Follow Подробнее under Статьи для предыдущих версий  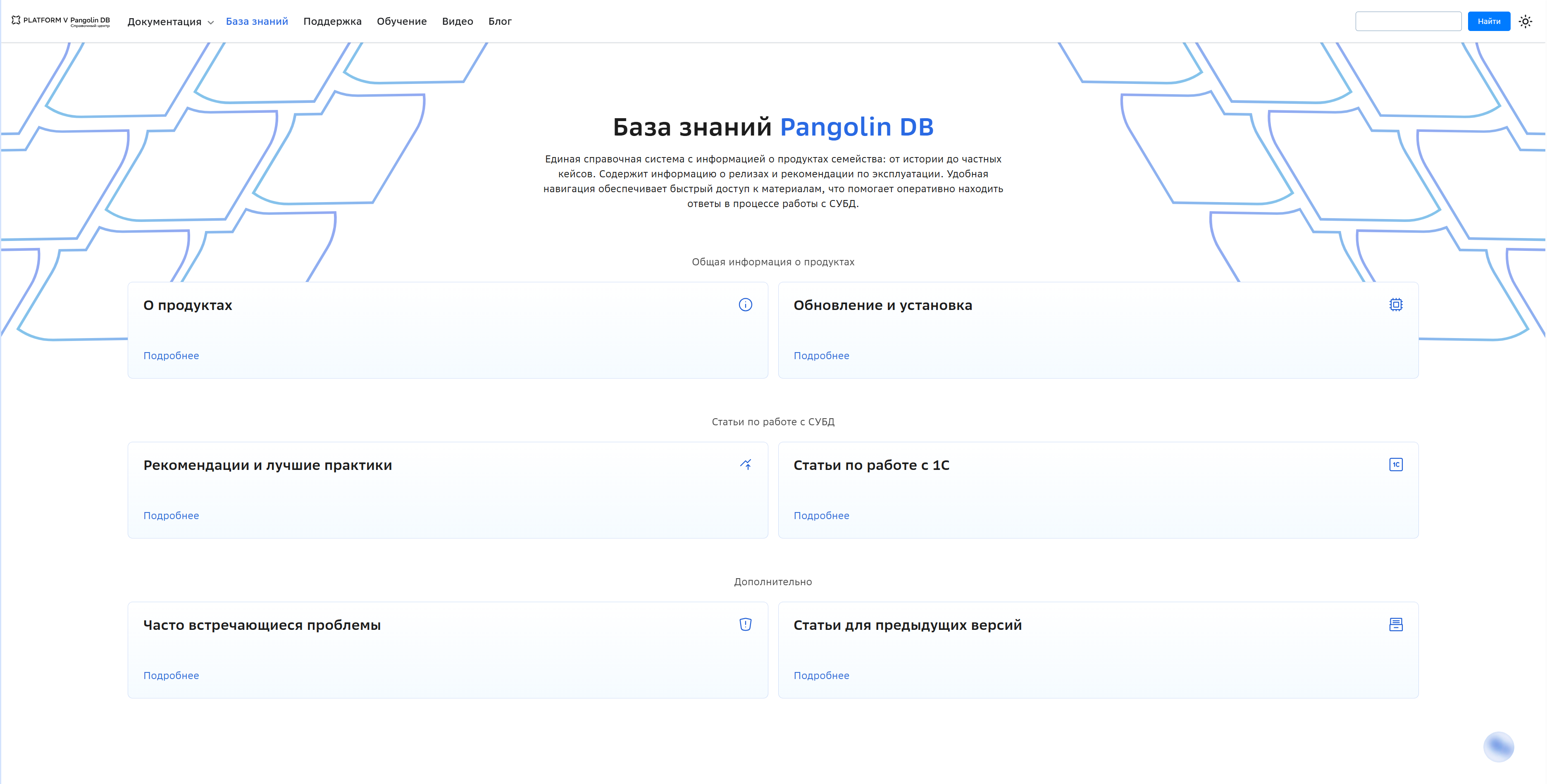pos(822,675)
